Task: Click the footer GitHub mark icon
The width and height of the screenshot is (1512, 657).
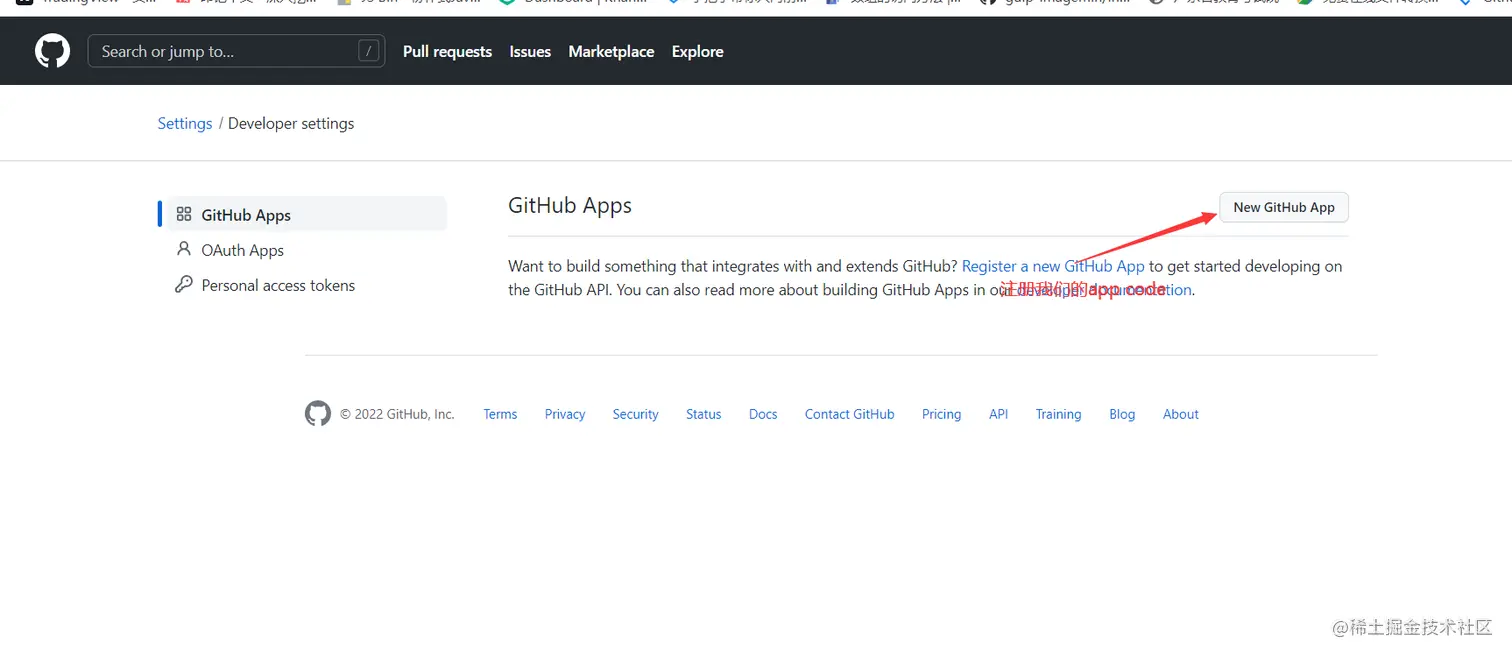Action: point(318,414)
